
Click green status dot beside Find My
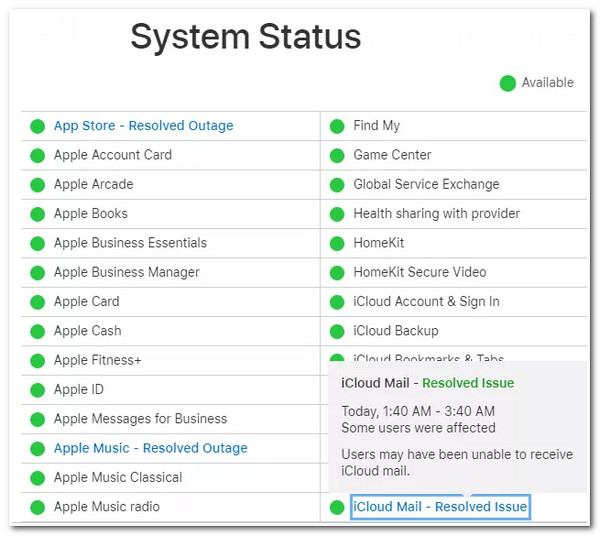(x=337, y=126)
